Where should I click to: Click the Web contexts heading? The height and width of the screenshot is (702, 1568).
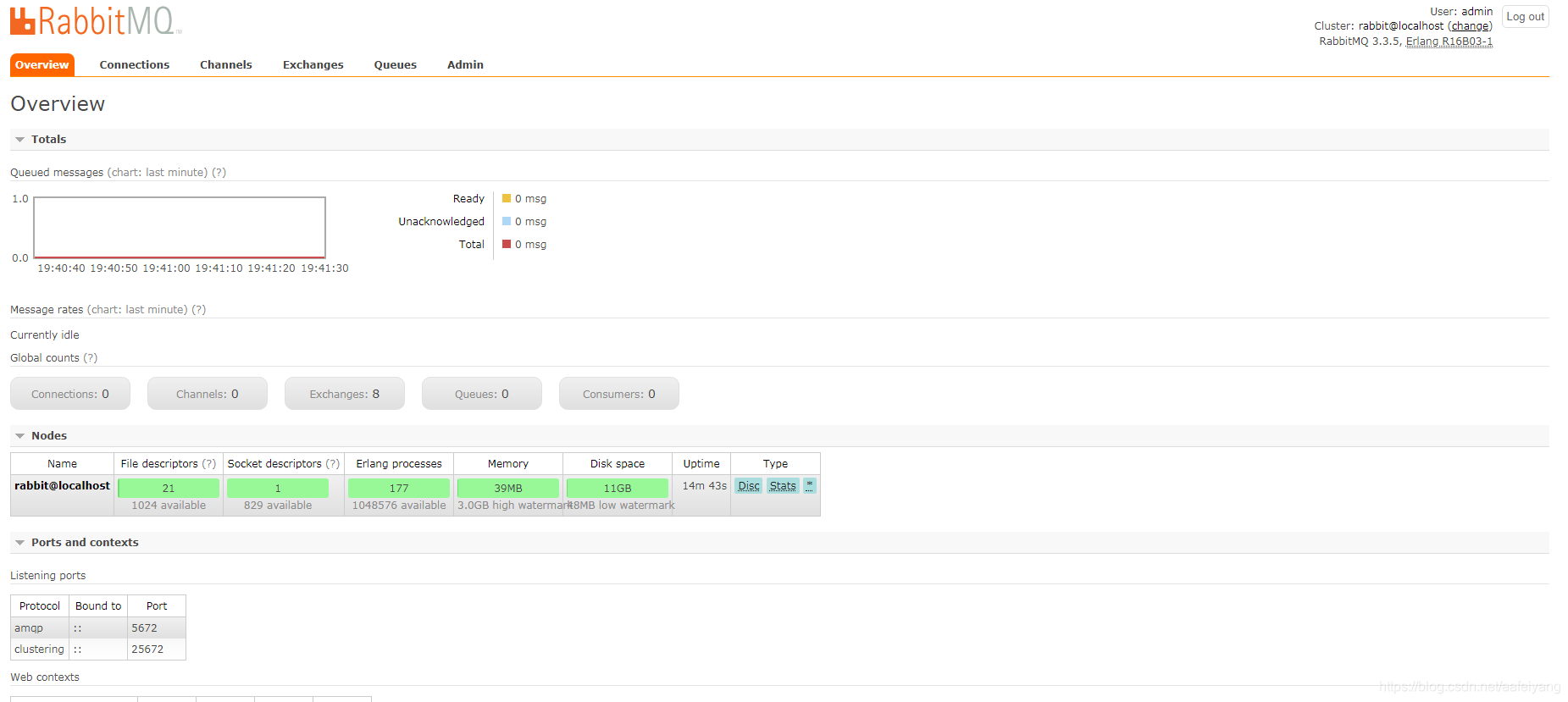[x=45, y=677]
